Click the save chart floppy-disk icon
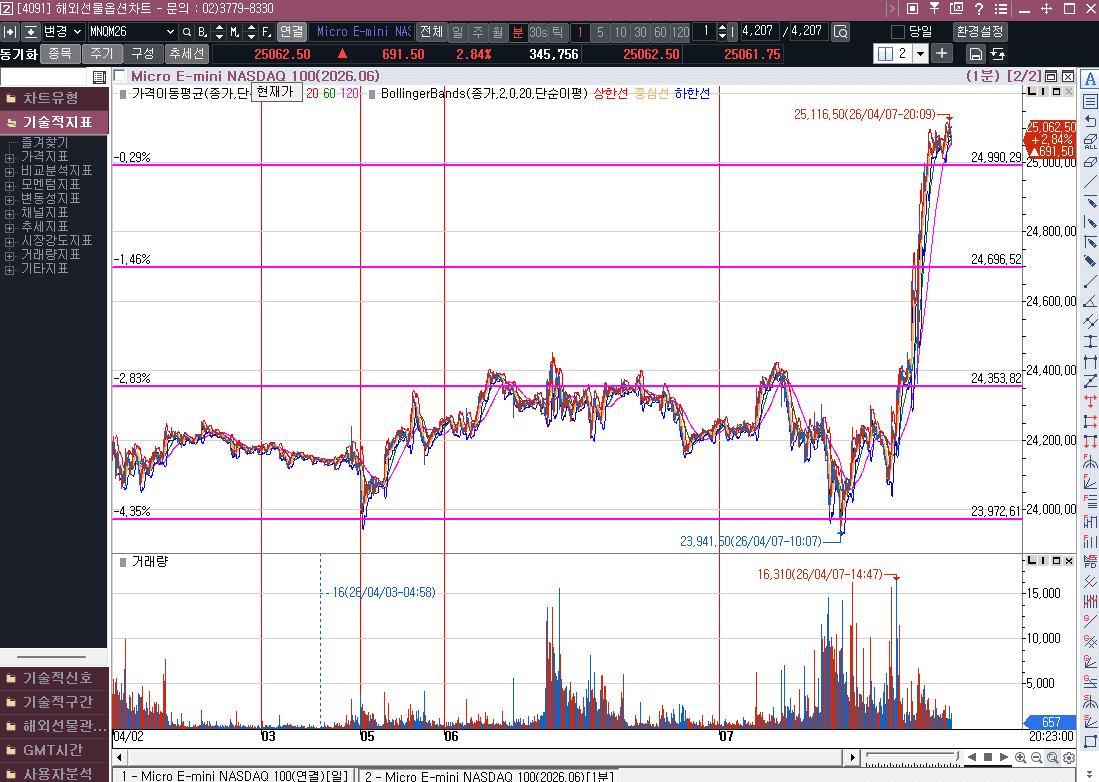This screenshot has height=782, width=1099. (x=975, y=54)
